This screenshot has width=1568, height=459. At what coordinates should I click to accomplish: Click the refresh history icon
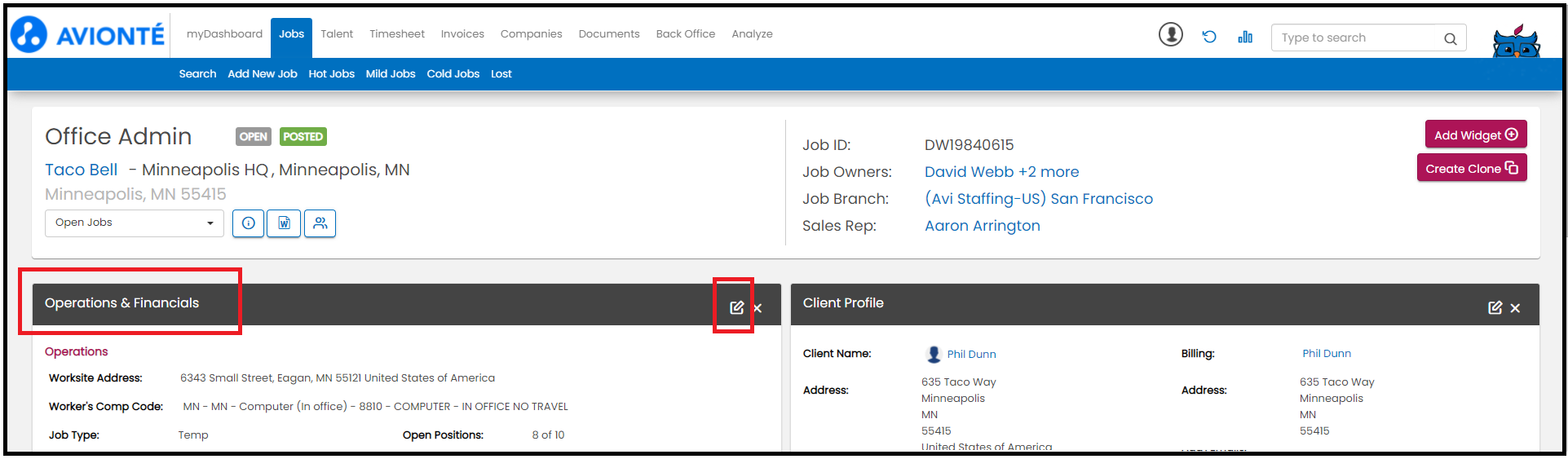coord(1209,37)
